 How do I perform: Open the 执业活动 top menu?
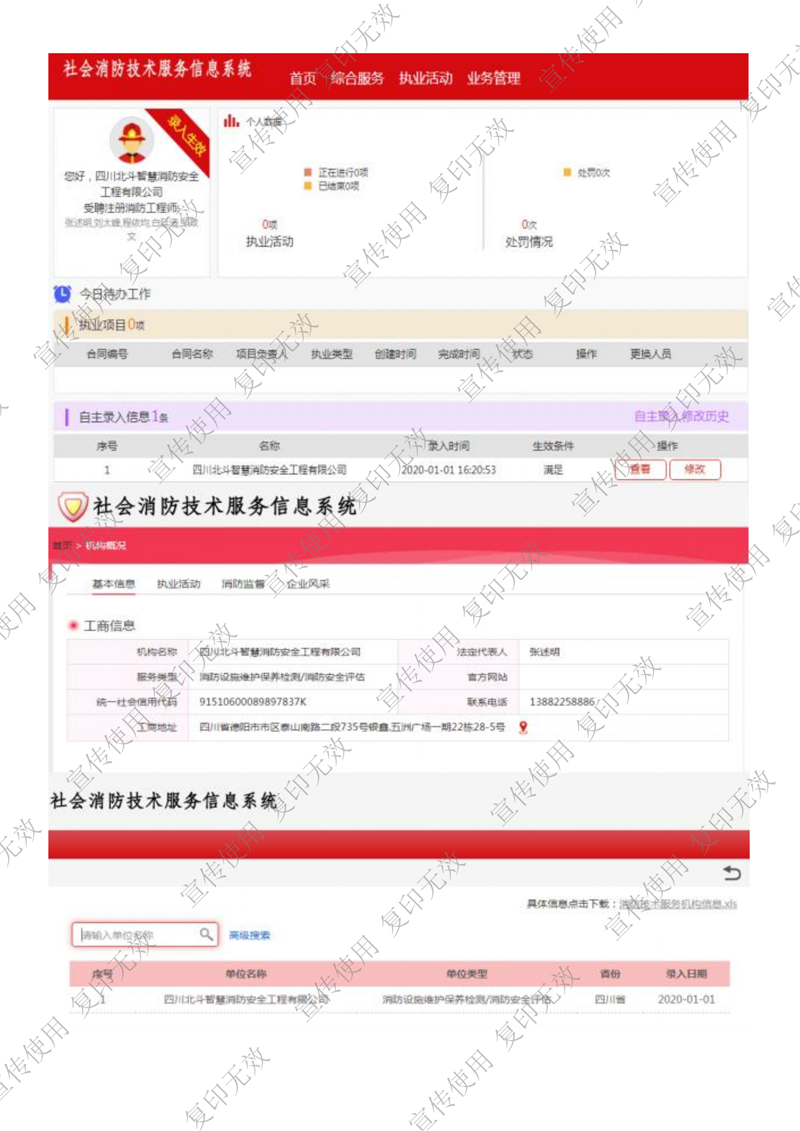click(425, 78)
